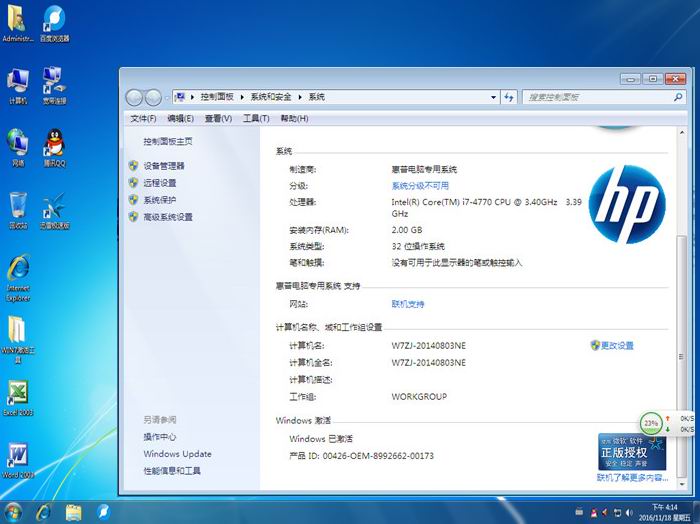Open the 工具(T) menu
Viewport: 700px width, 524px height.
click(256, 118)
